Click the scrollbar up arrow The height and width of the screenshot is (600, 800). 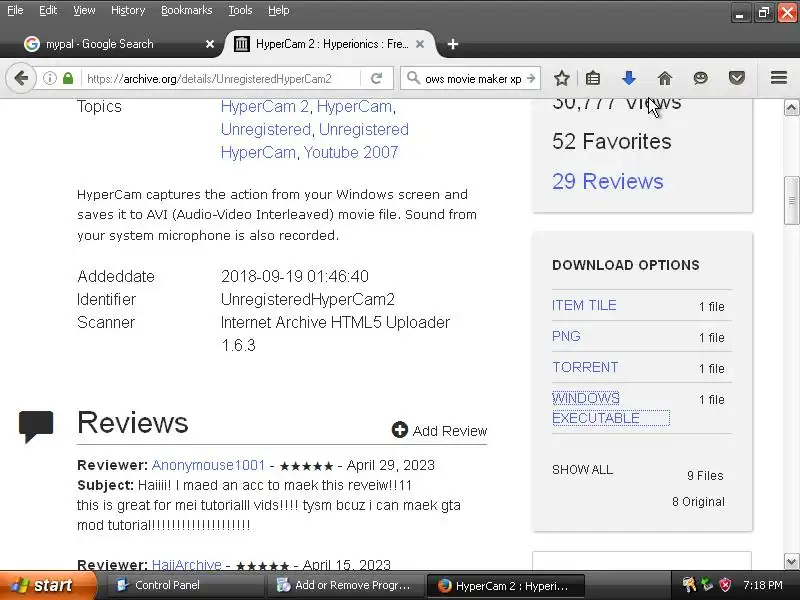[791, 108]
